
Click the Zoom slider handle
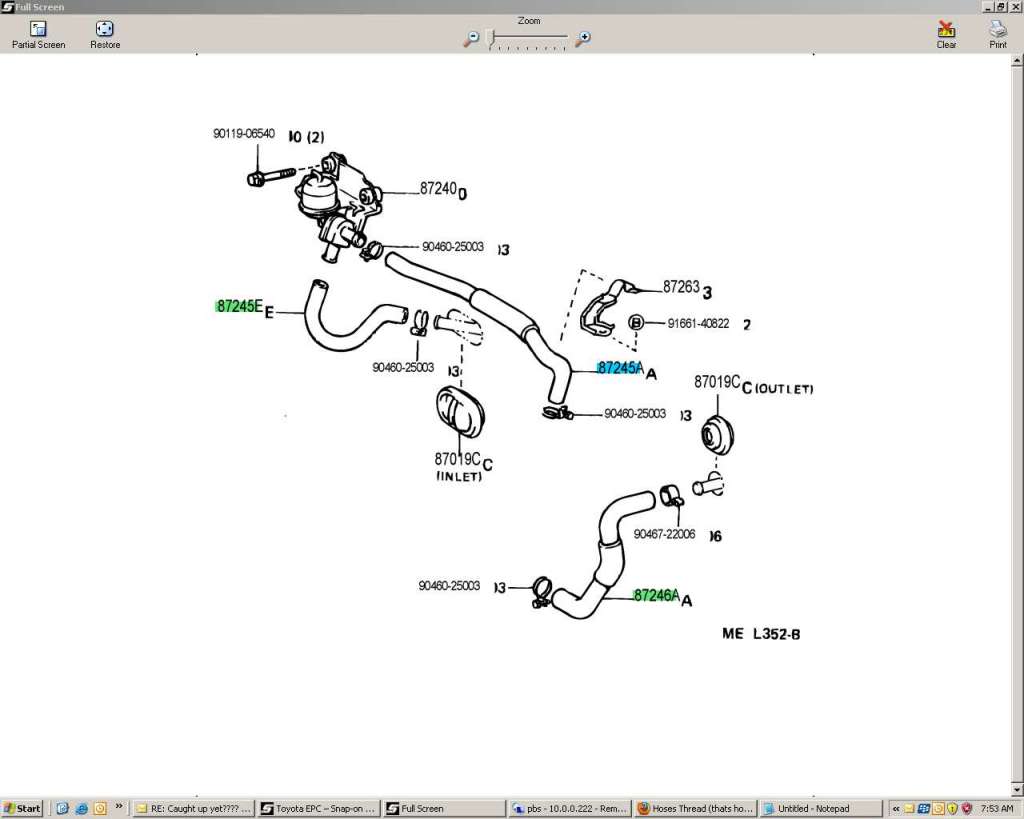pos(490,38)
